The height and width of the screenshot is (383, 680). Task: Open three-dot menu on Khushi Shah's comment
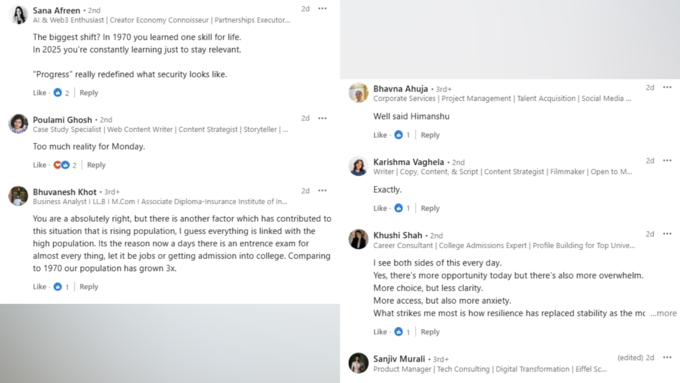click(667, 234)
